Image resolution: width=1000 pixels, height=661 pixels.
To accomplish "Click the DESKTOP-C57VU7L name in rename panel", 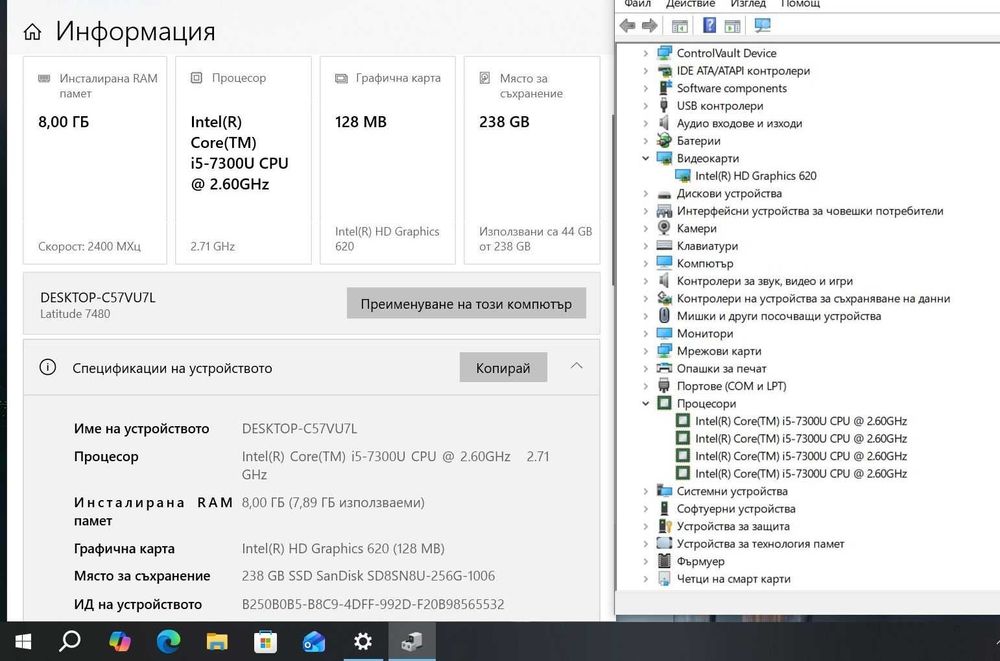I will [x=98, y=297].
